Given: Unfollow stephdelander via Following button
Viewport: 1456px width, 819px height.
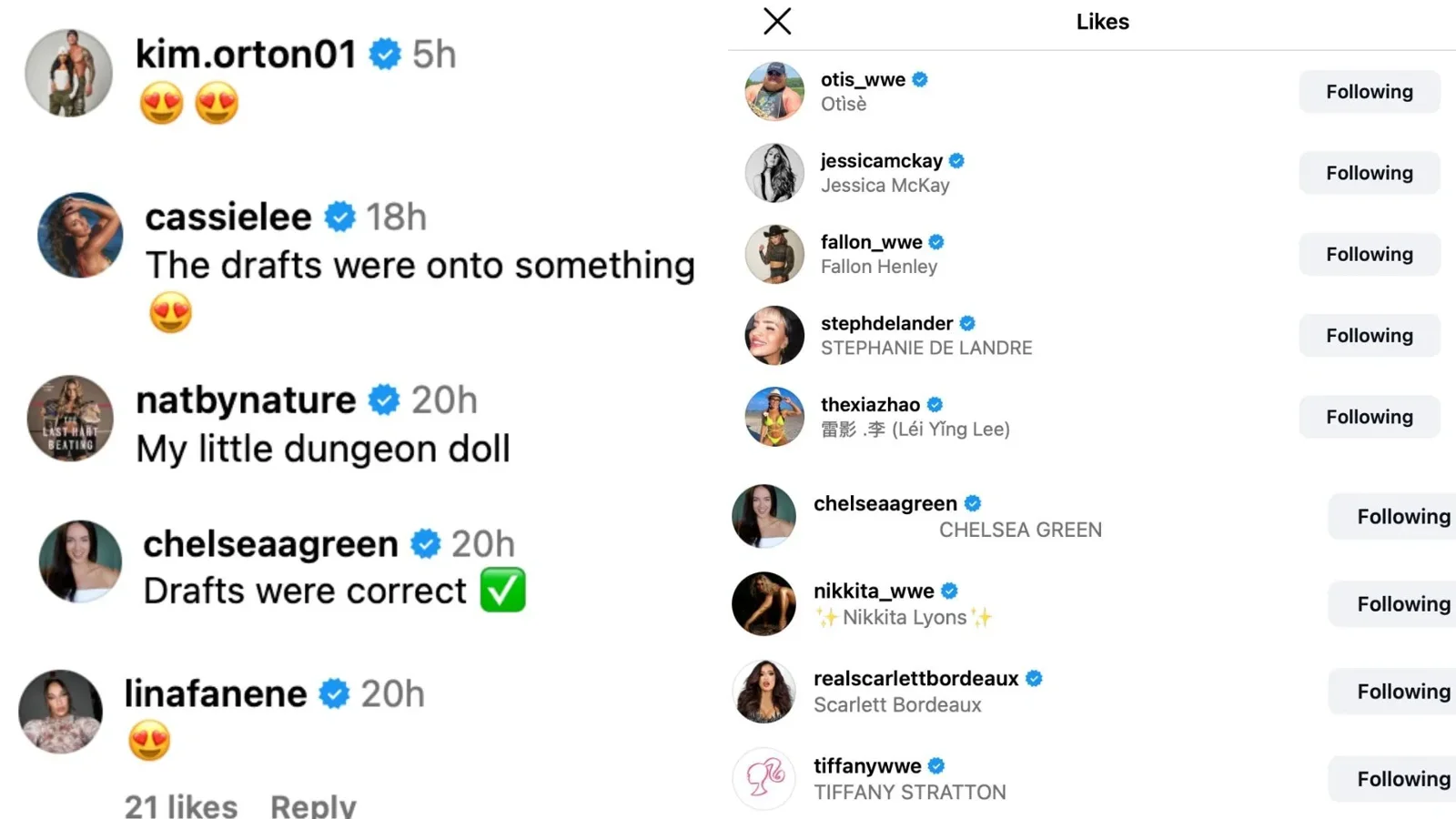Looking at the screenshot, I should [x=1369, y=336].
